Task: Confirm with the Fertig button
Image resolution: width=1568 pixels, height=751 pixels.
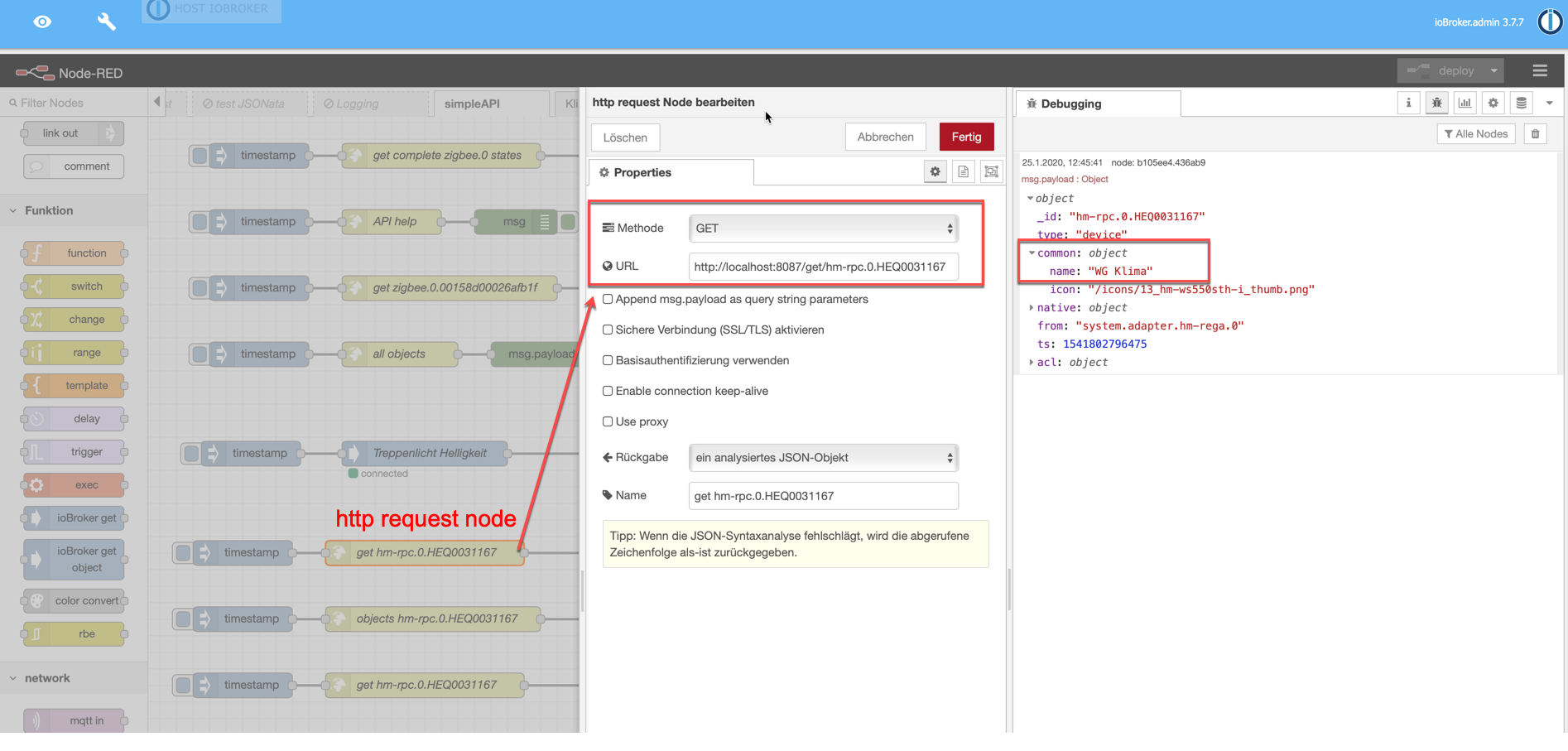Action: tap(966, 137)
